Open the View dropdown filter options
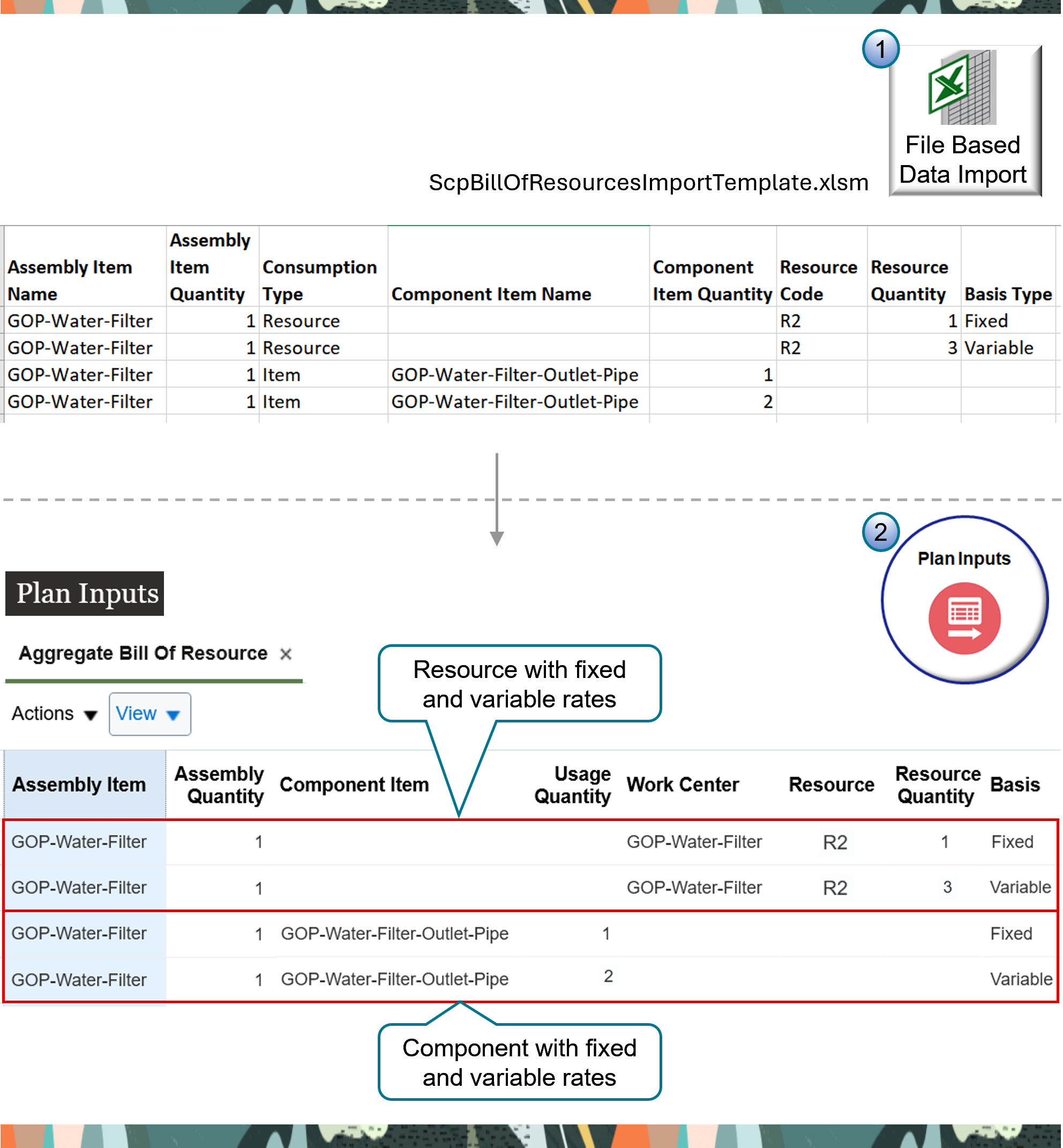 pos(148,715)
